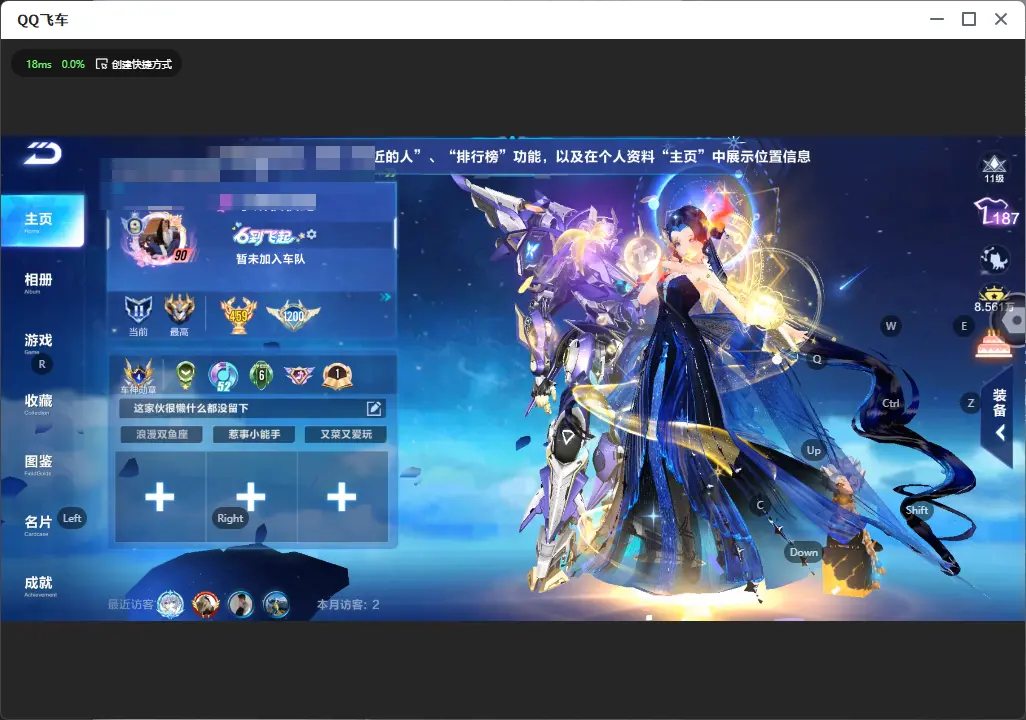Viewport: 1026px width, 720px height.
Task: Select the 惹事小能手 tag
Action: pos(254,434)
